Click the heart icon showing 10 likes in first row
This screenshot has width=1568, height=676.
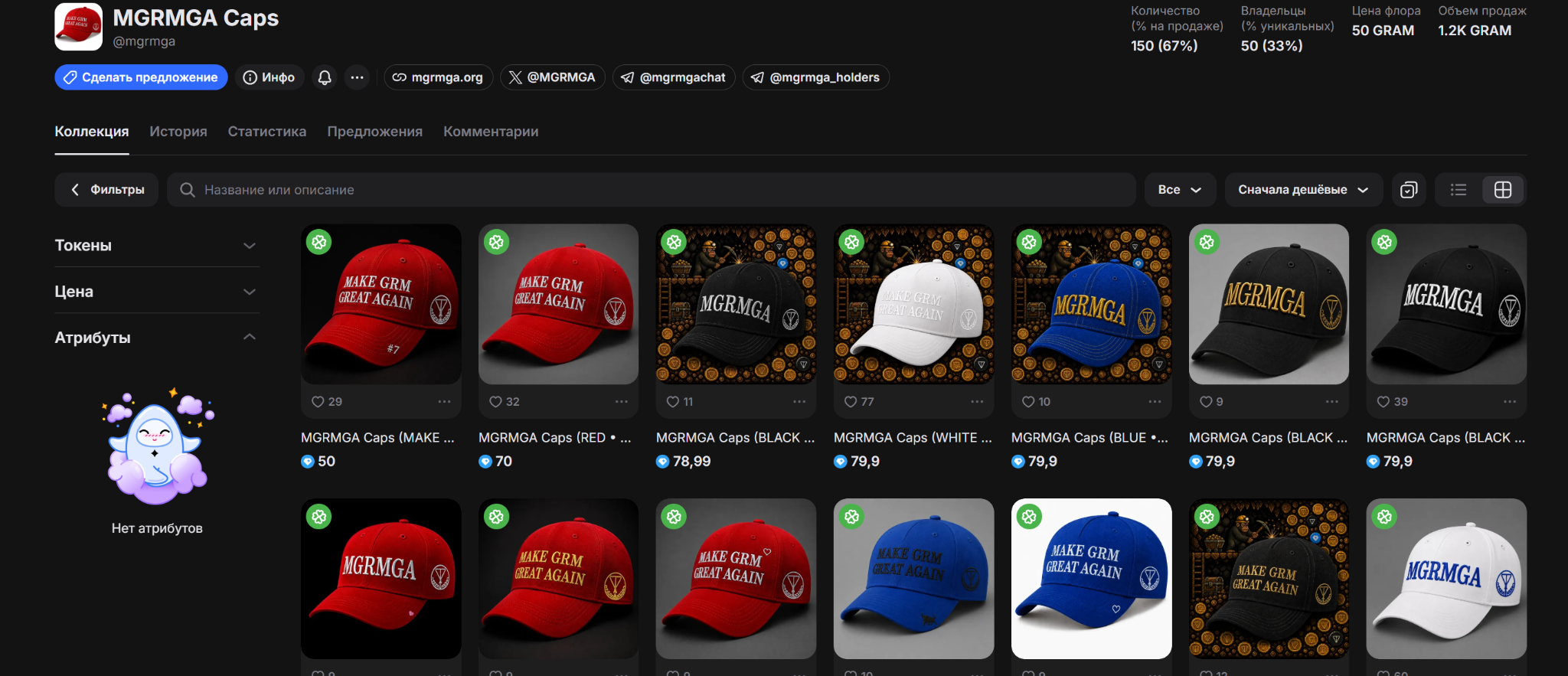(x=1028, y=402)
